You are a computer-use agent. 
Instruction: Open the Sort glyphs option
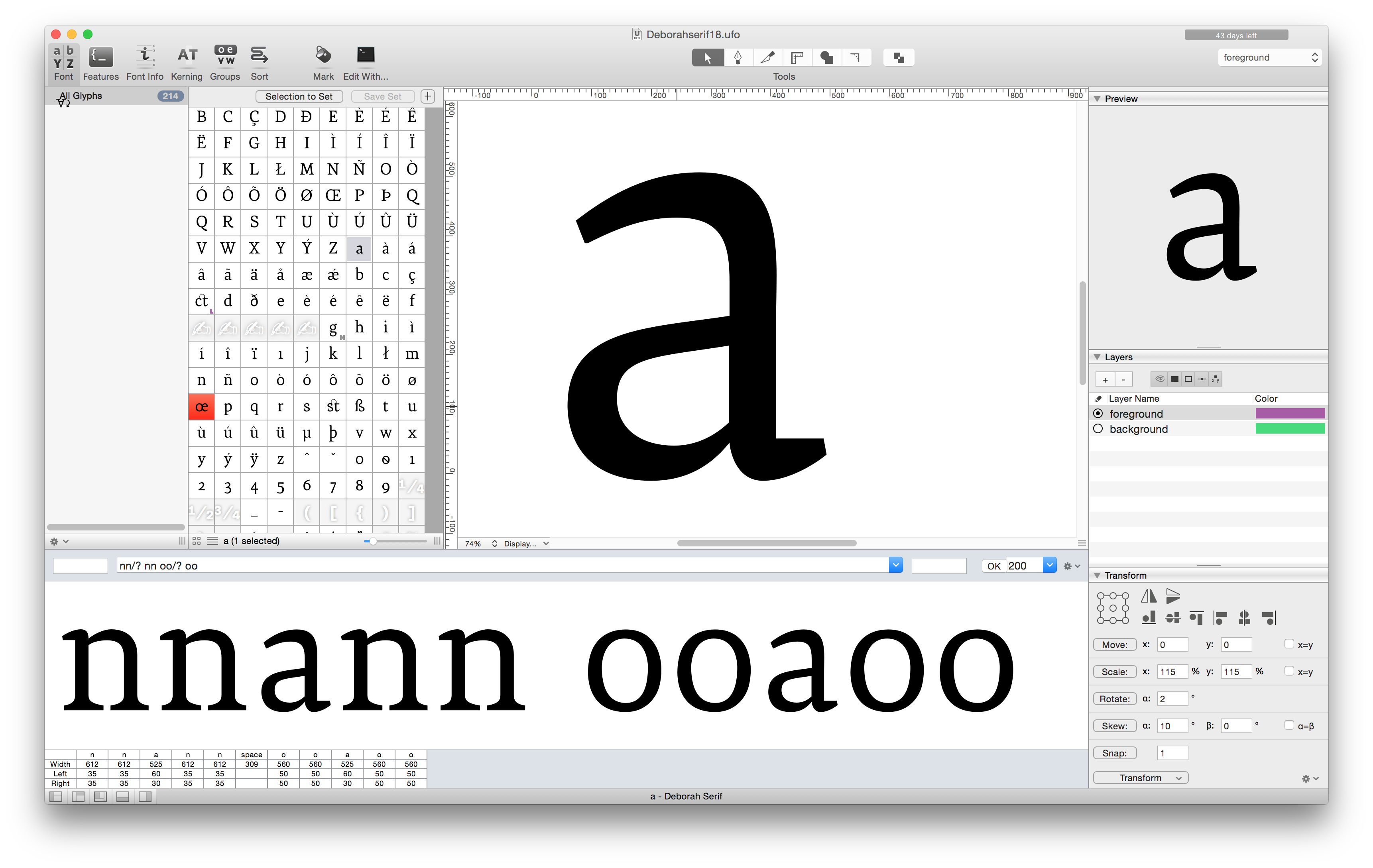coord(260,63)
